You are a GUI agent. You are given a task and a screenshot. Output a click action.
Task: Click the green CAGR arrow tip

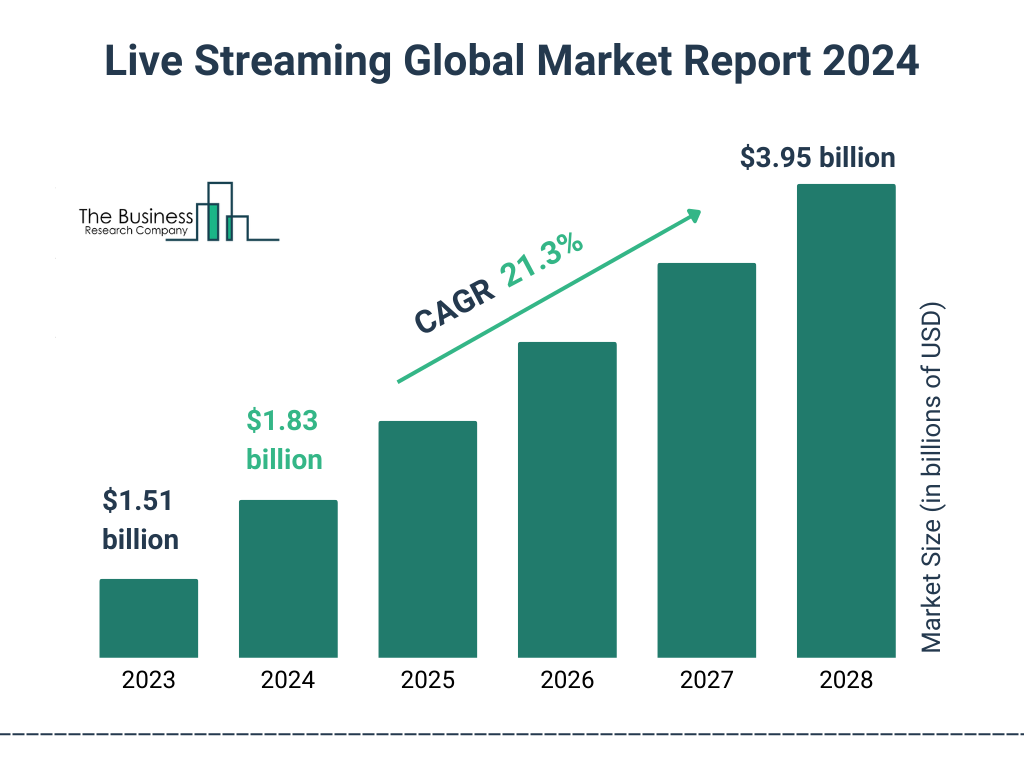(694, 216)
